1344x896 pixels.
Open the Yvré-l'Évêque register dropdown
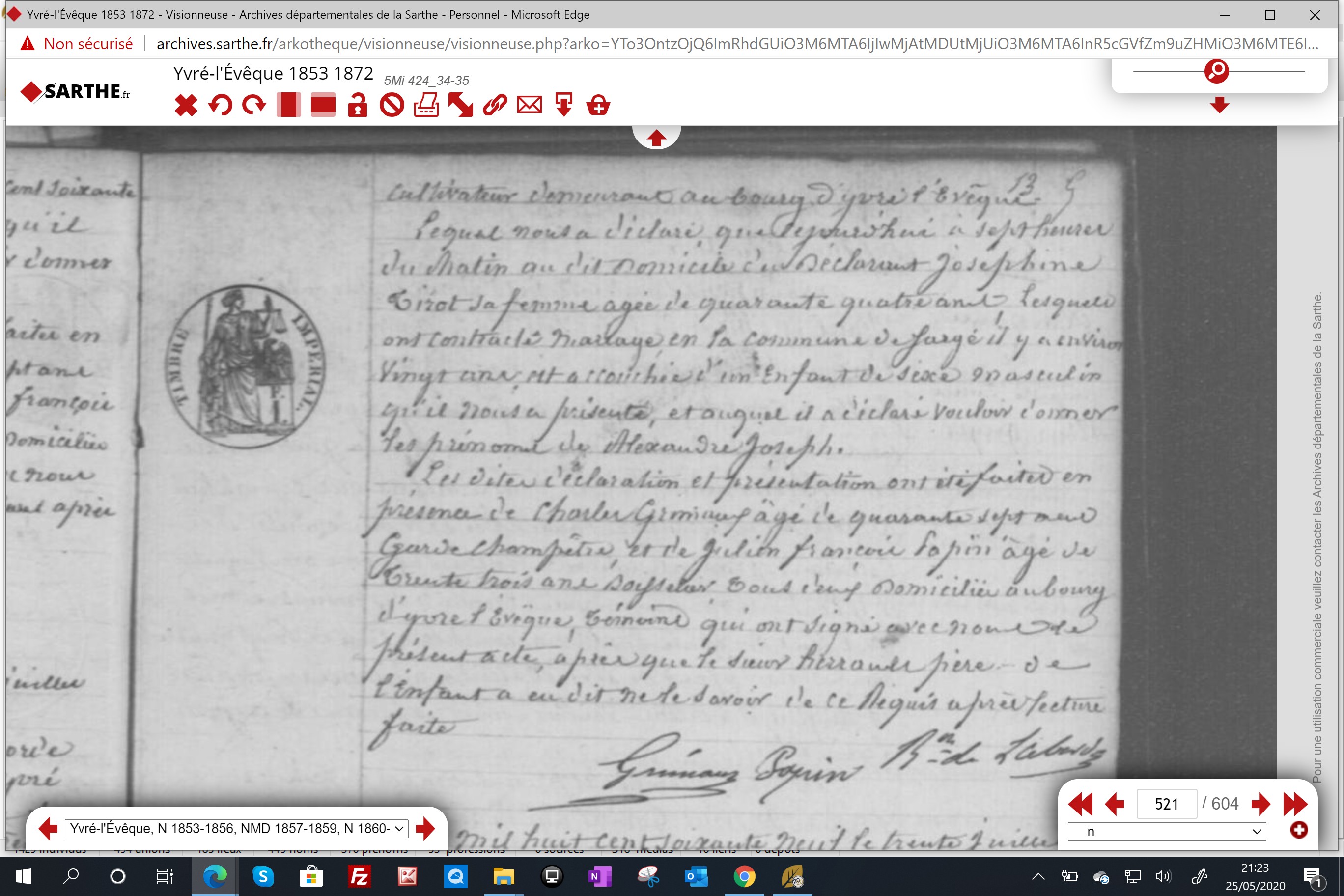(237, 829)
